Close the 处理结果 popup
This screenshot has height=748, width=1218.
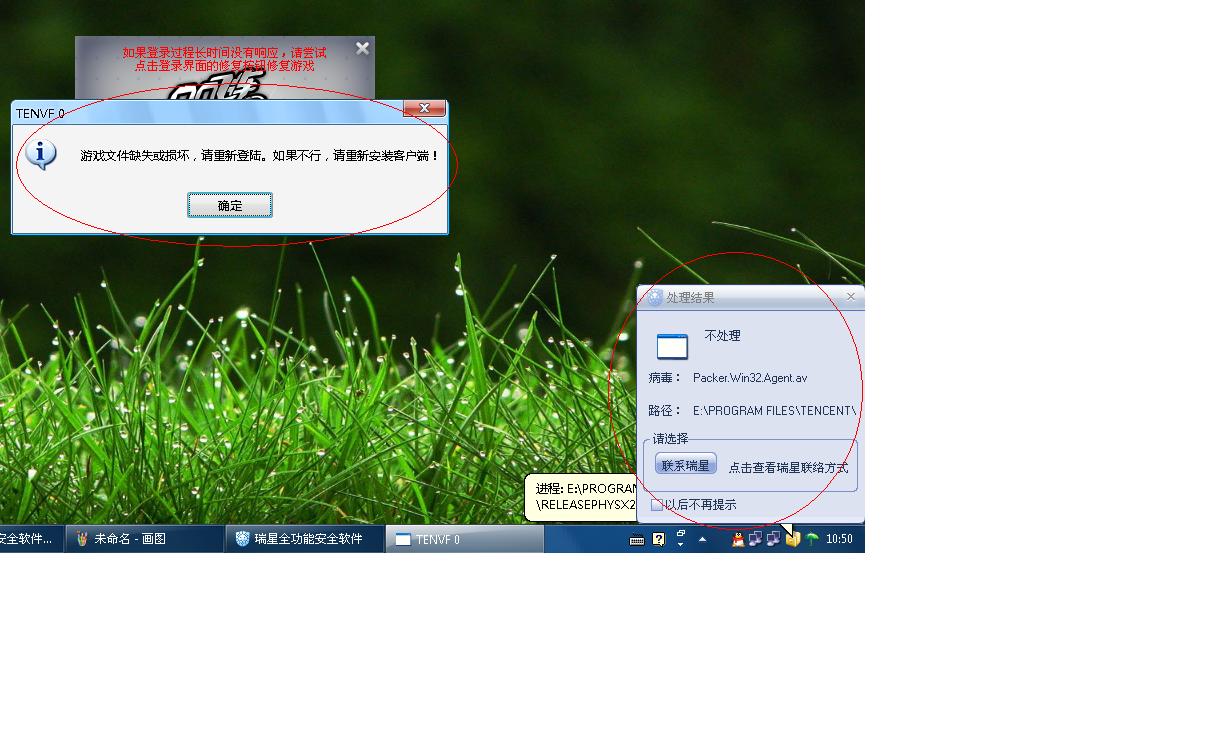click(851, 297)
